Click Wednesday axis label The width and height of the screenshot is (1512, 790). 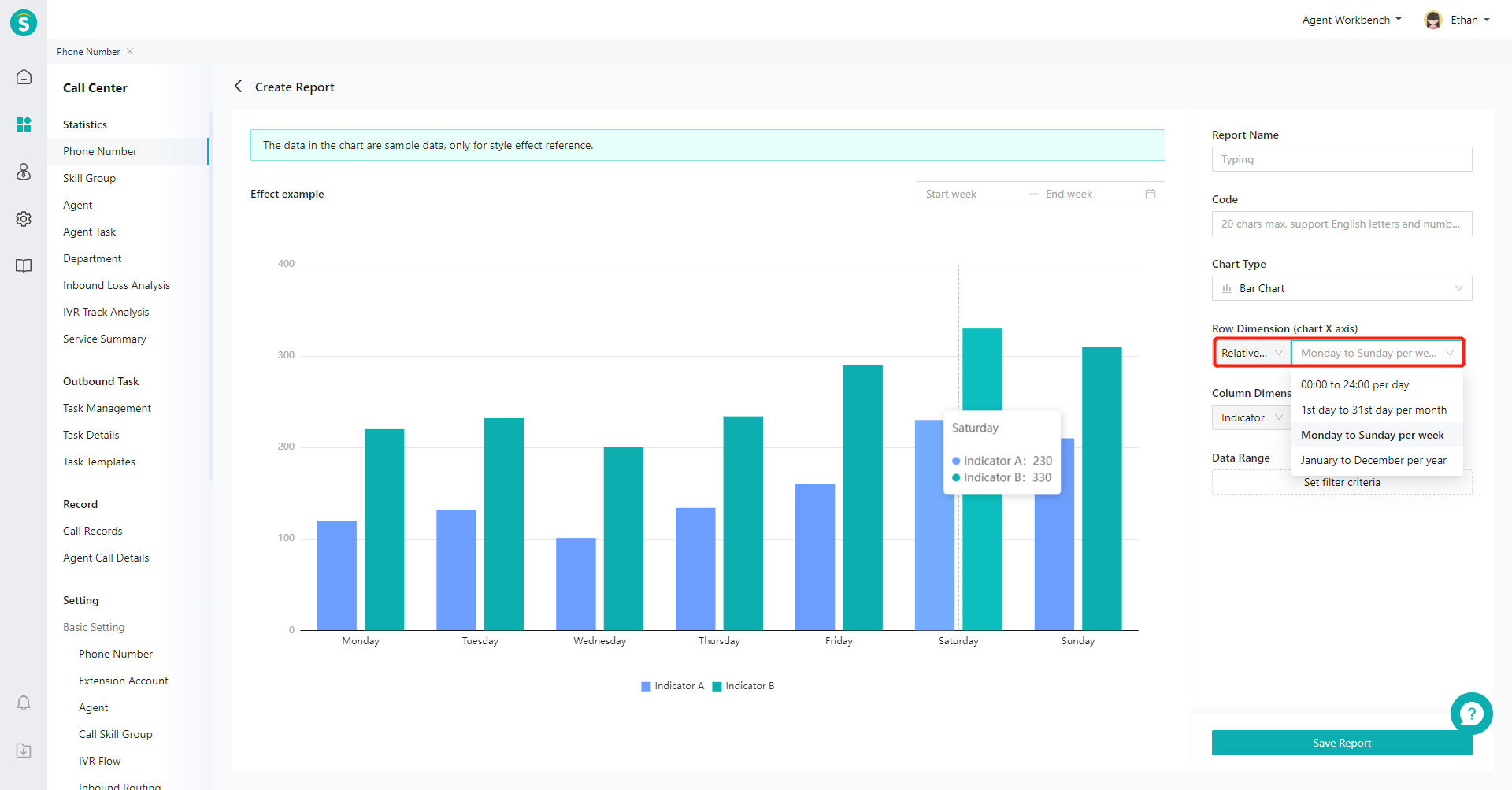pyautogui.click(x=599, y=641)
